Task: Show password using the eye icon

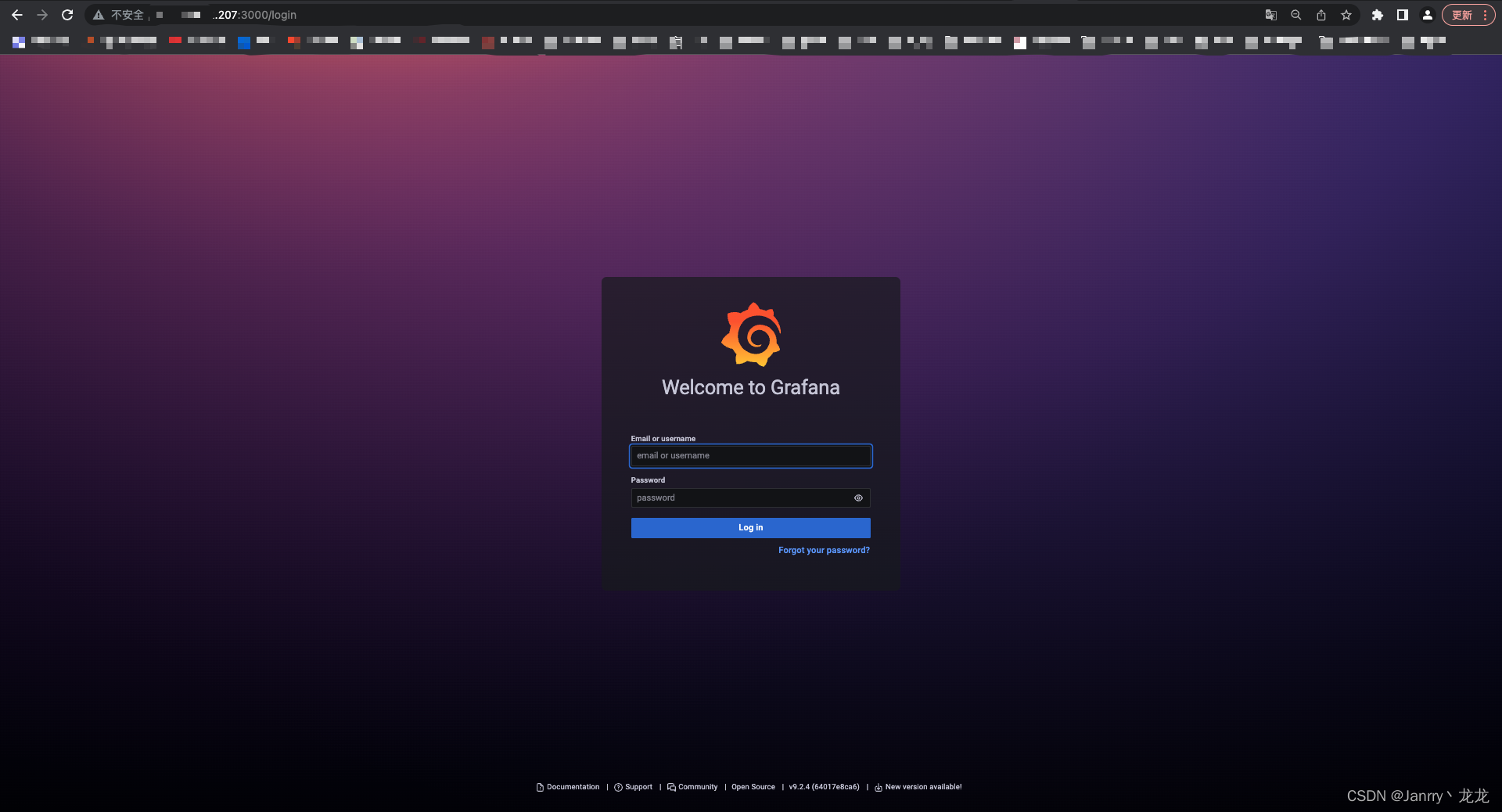Action: pyautogui.click(x=858, y=498)
